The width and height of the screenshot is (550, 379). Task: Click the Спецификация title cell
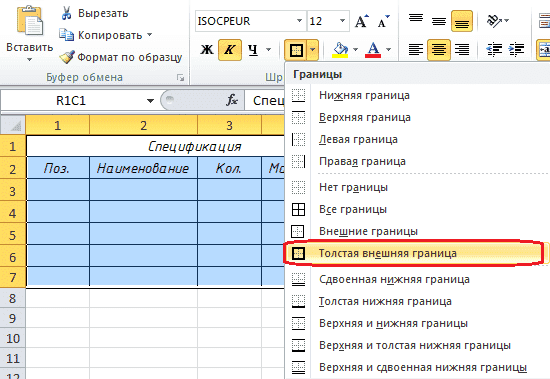(156, 146)
